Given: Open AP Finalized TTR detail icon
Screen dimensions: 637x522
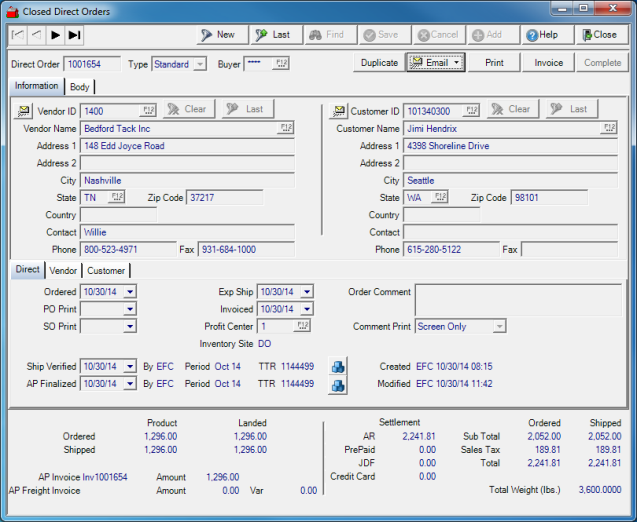Looking at the screenshot, I should pos(338,385).
